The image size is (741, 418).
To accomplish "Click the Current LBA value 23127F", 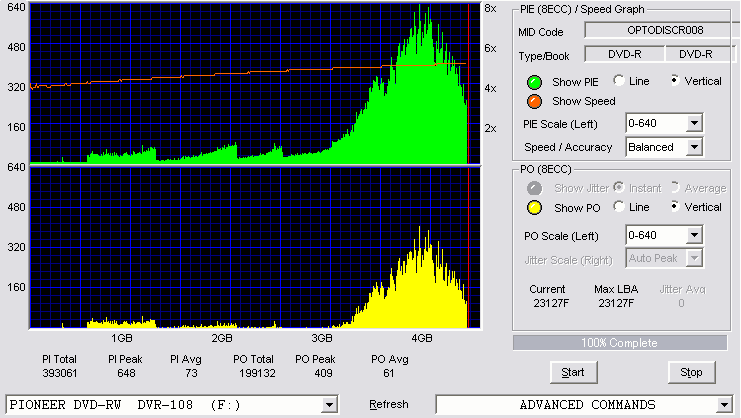I will click(x=551, y=303).
